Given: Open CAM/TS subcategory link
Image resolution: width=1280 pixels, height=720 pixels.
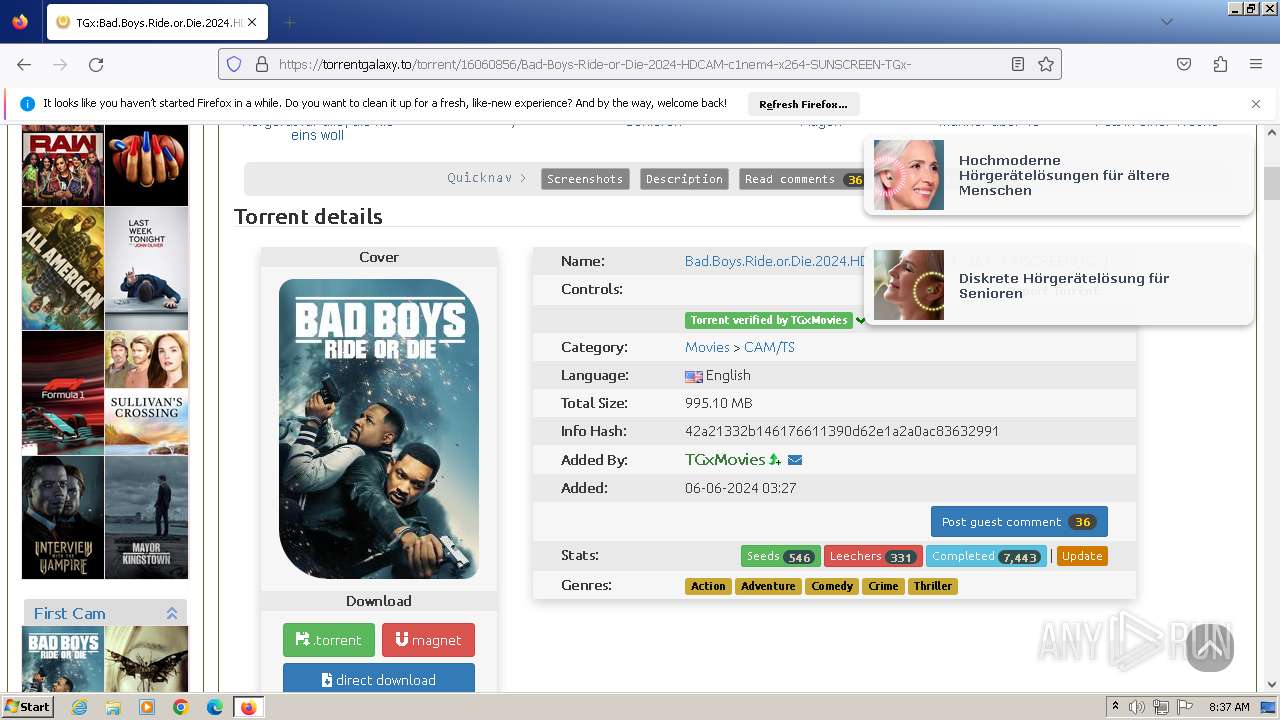Looking at the screenshot, I should 769,347.
